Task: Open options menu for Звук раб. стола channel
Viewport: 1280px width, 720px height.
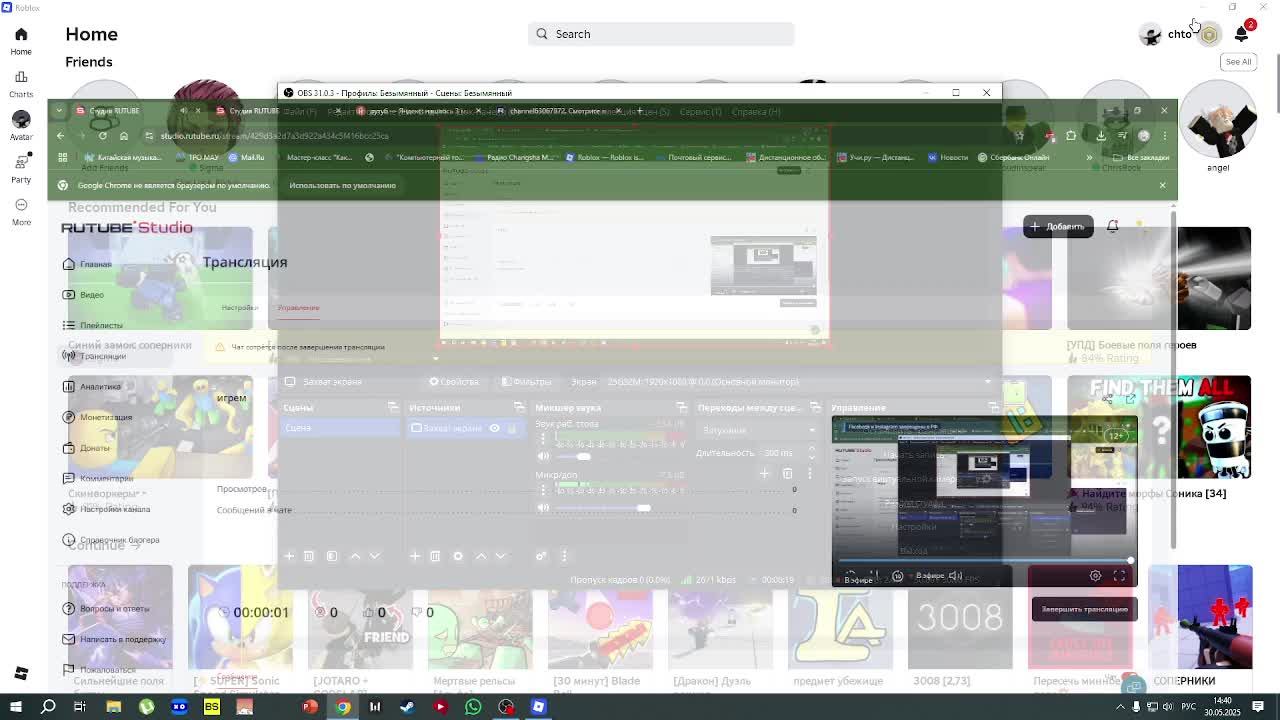Action: (x=543, y=437)
